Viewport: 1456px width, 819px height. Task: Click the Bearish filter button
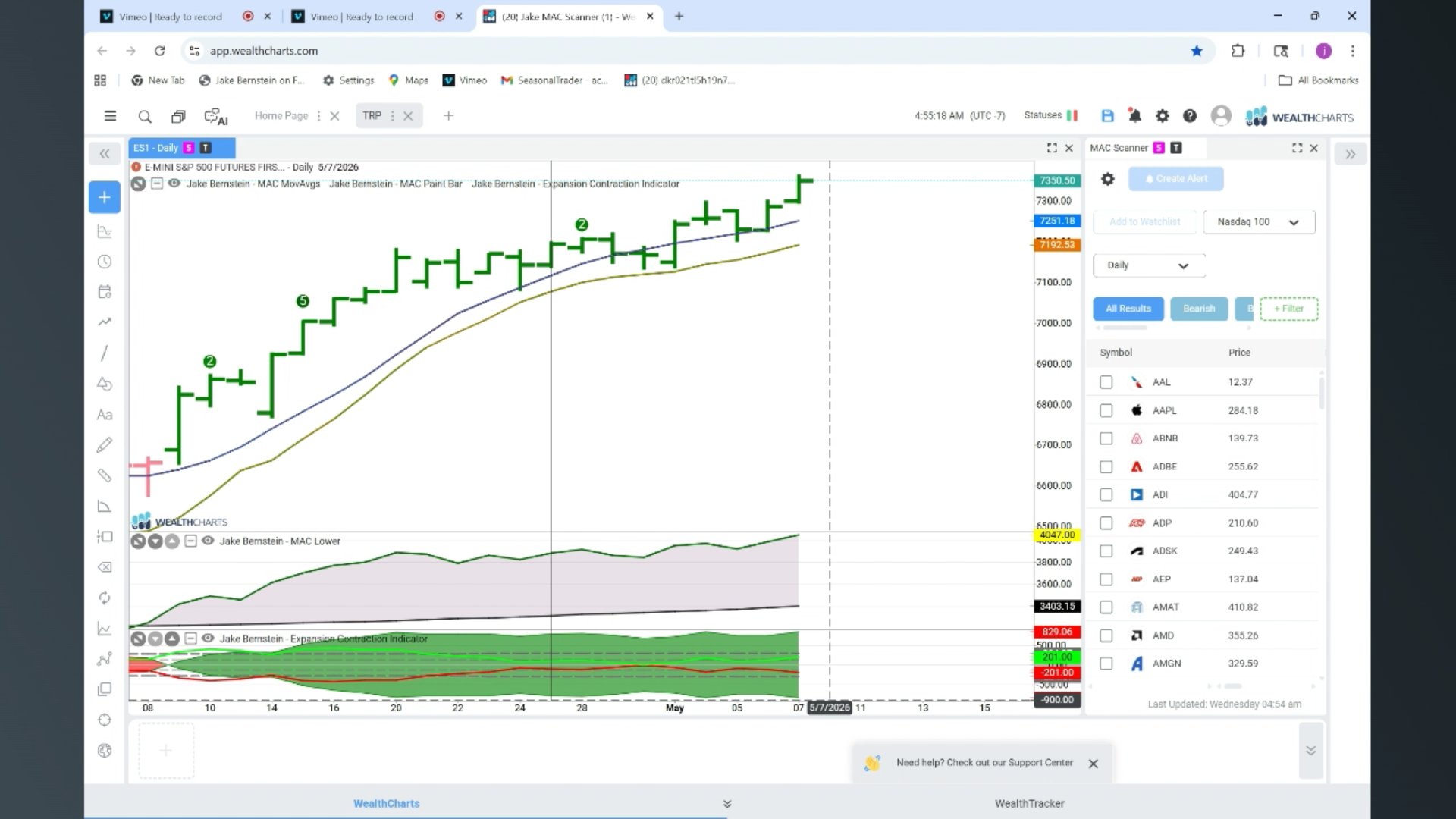(x=1199, y=309)
